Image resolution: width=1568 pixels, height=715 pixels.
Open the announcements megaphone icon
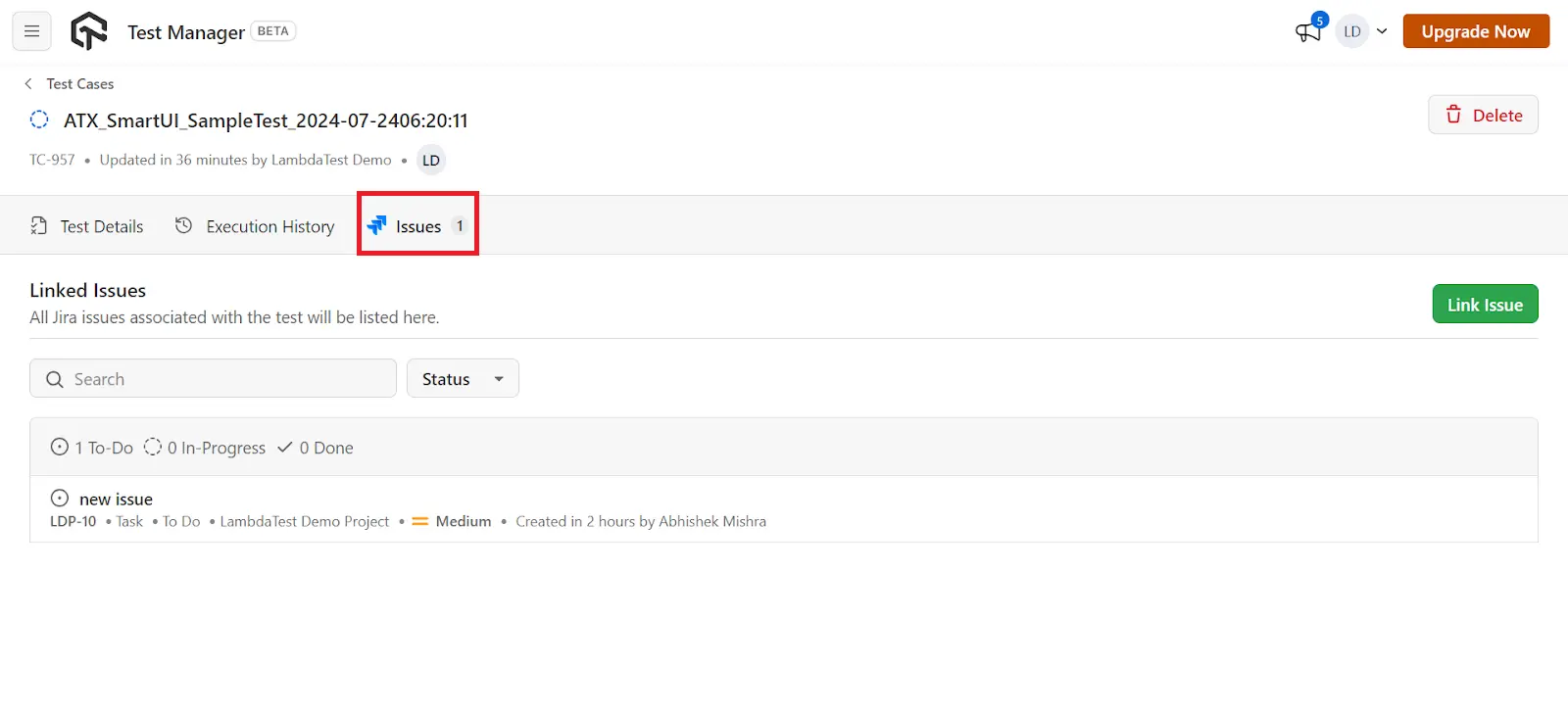[1307, 32]
